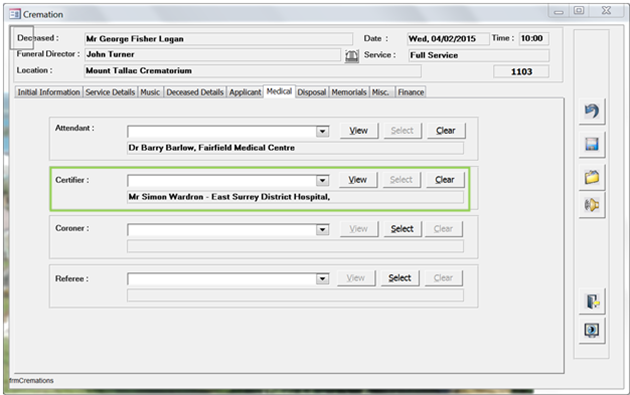The image size is (630, 395).
Task: Click the Time field showing 10:00
Action: pos(534,39)
